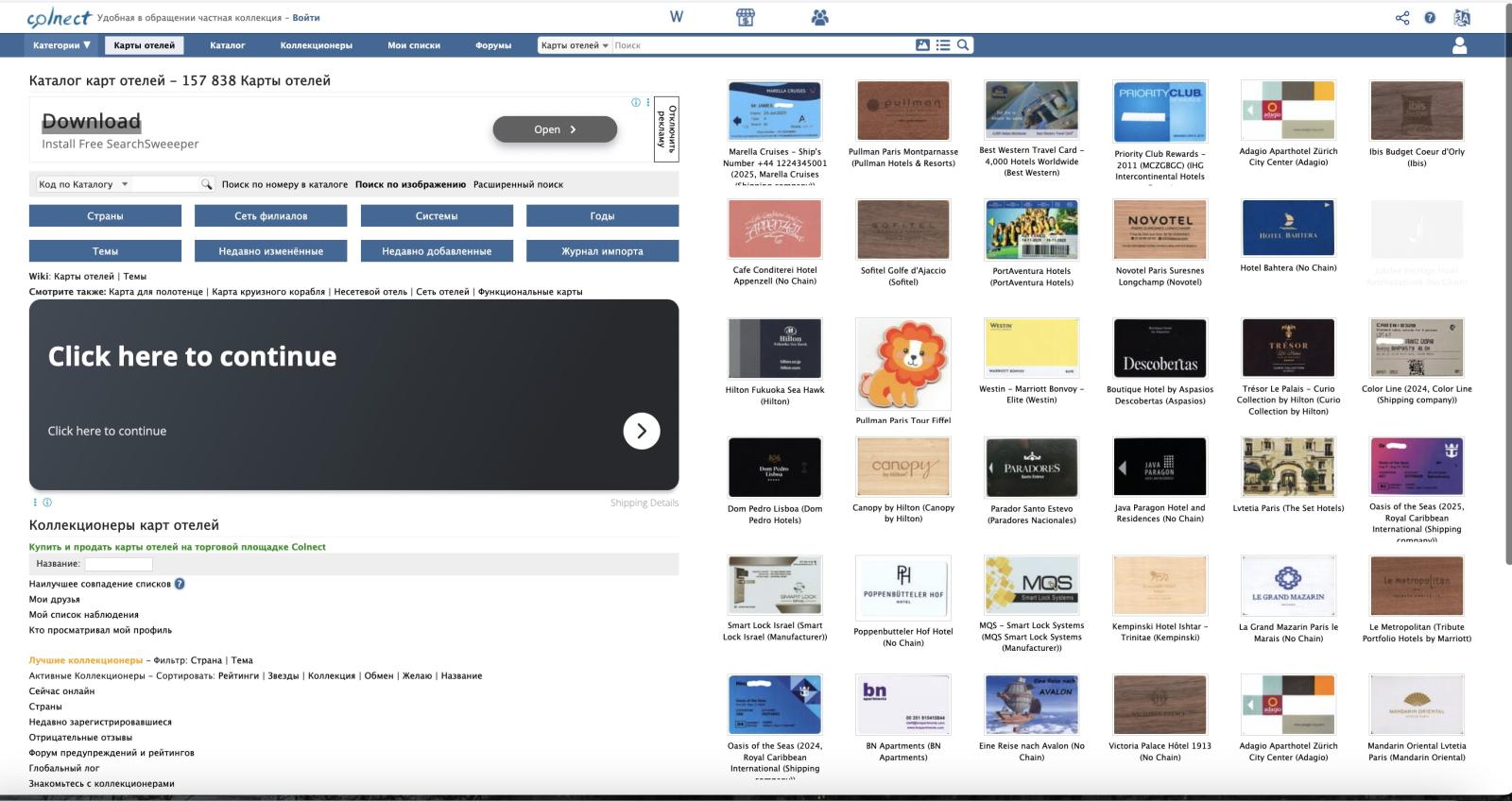This screenshot has height=801, width=1512.
Task: Click the list view icon in search bar
Action: pyautogui.click(x=942, y=45)
